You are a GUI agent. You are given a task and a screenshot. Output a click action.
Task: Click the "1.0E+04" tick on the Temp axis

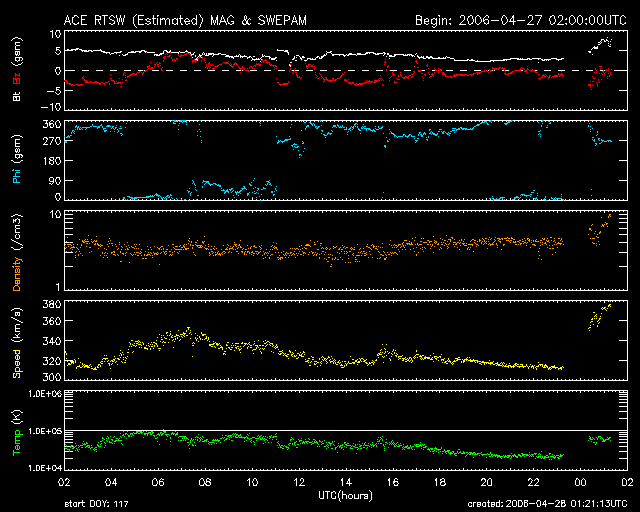45,468
